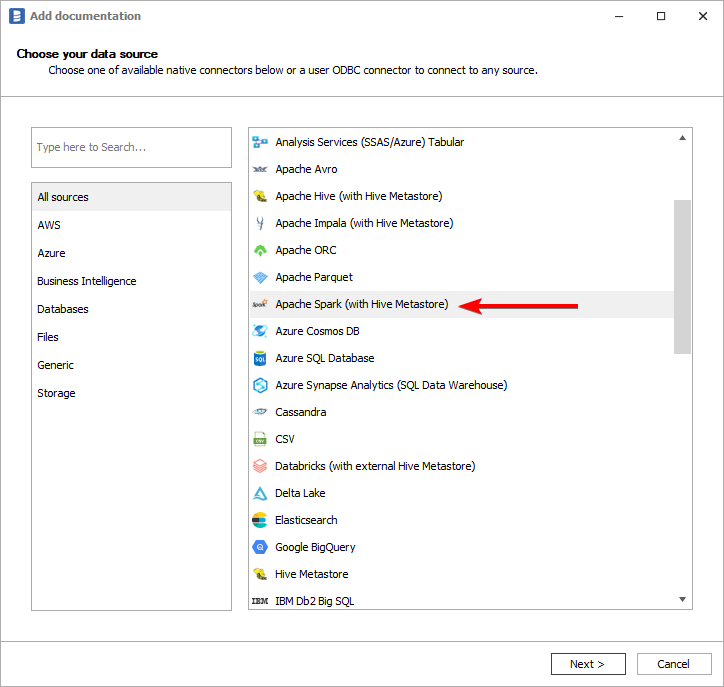
Task: Choose the 'Google BigQuery' connector
Action: tap(462, 548)
